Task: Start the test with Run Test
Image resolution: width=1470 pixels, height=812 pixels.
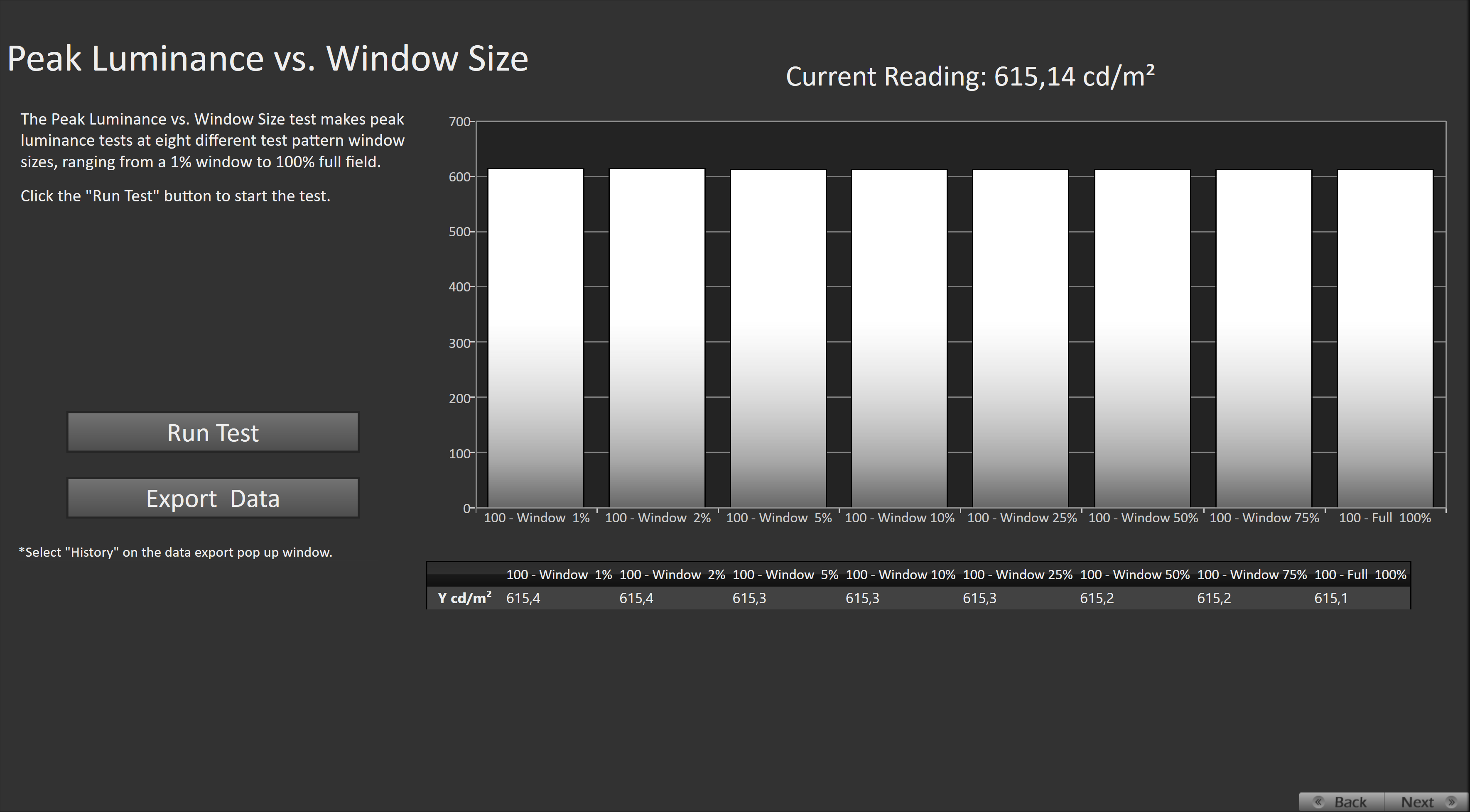Action: pos(213,432)
